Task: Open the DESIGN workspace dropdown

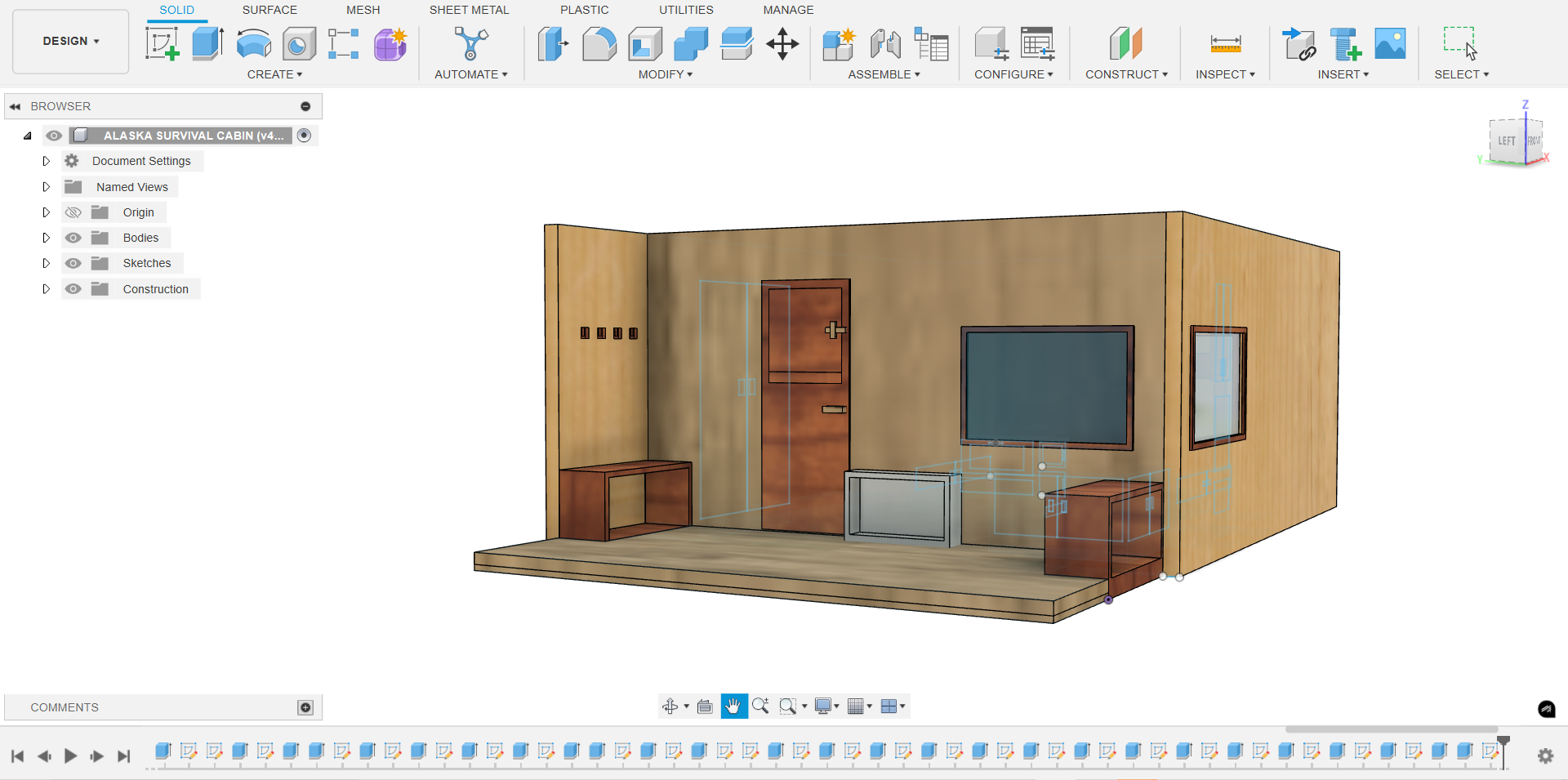Action: pyautogui.click(x=71, y=41)
